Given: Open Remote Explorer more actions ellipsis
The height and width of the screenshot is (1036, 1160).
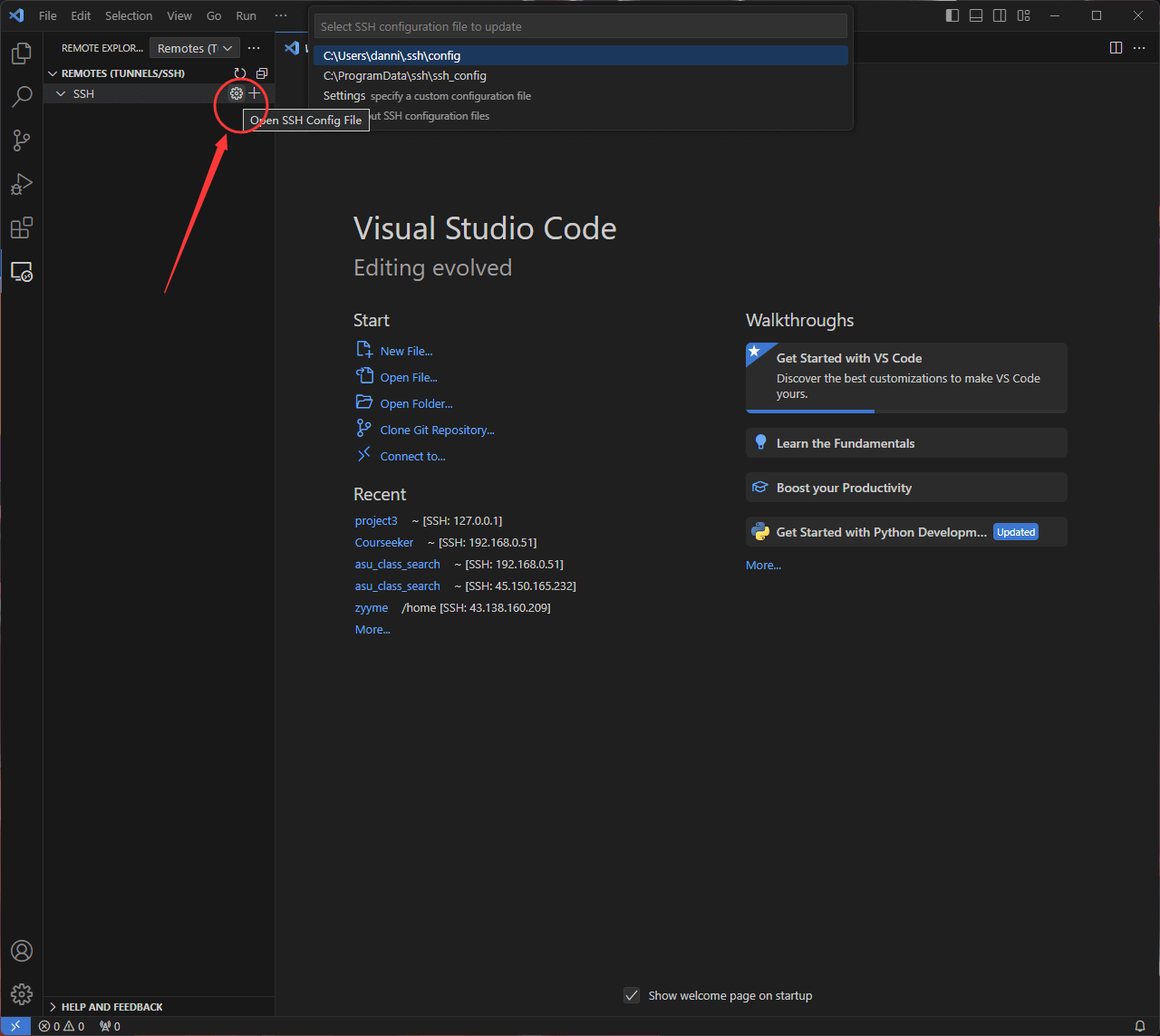Looking at the screenshot, I should pos(254,48).
